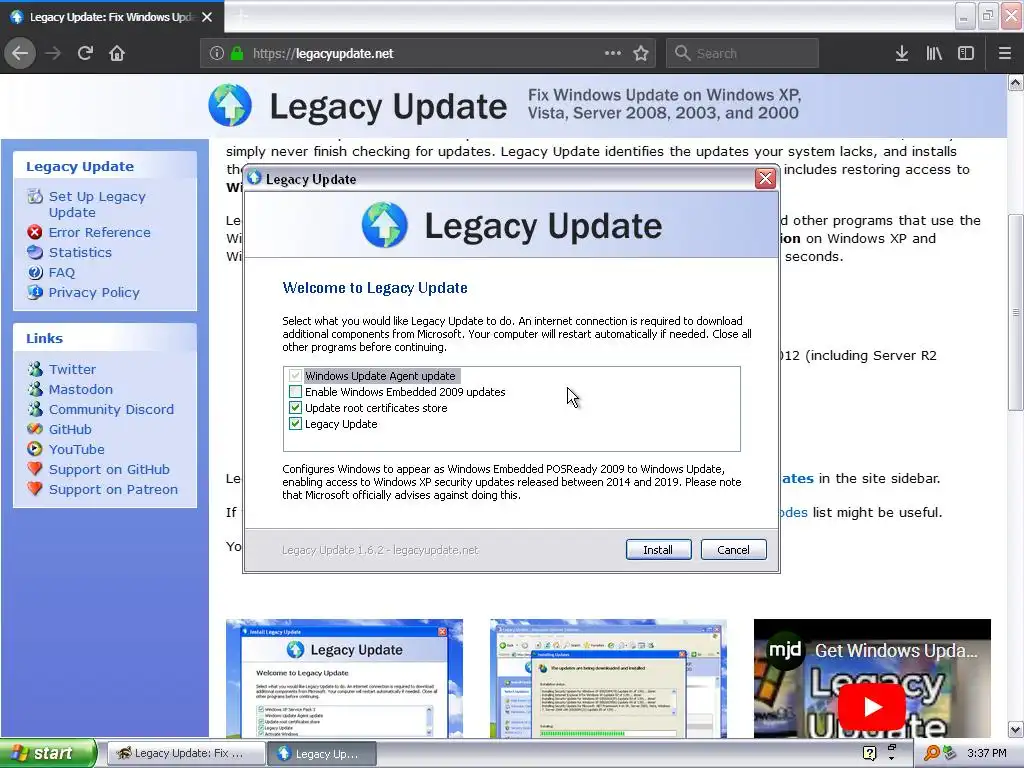Viewport: 1024px width, 768px height.
Task: Open the Firefox library icon
Action: tap(934, 53)
